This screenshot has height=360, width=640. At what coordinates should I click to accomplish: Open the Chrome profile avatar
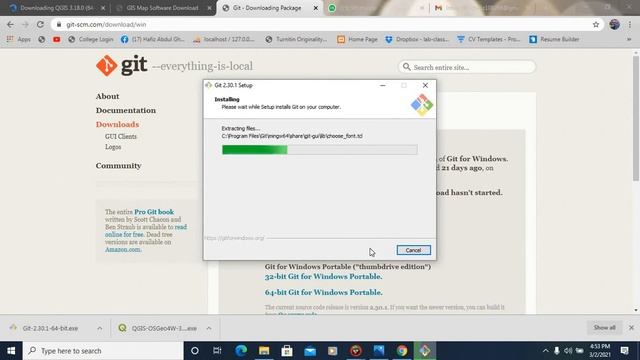(614, 24)
